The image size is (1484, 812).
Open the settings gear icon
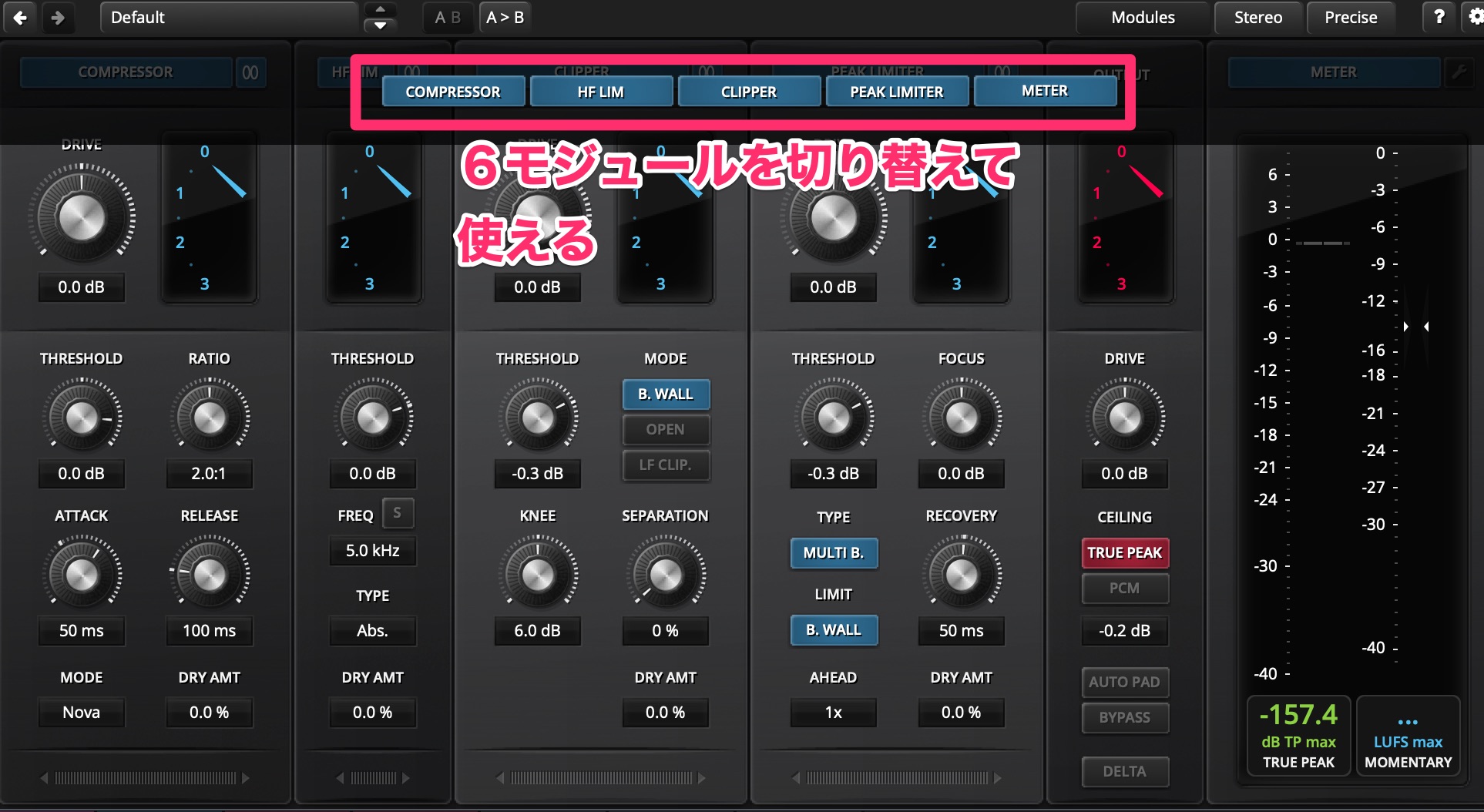pyautogui.click(x=1475, y=17)
